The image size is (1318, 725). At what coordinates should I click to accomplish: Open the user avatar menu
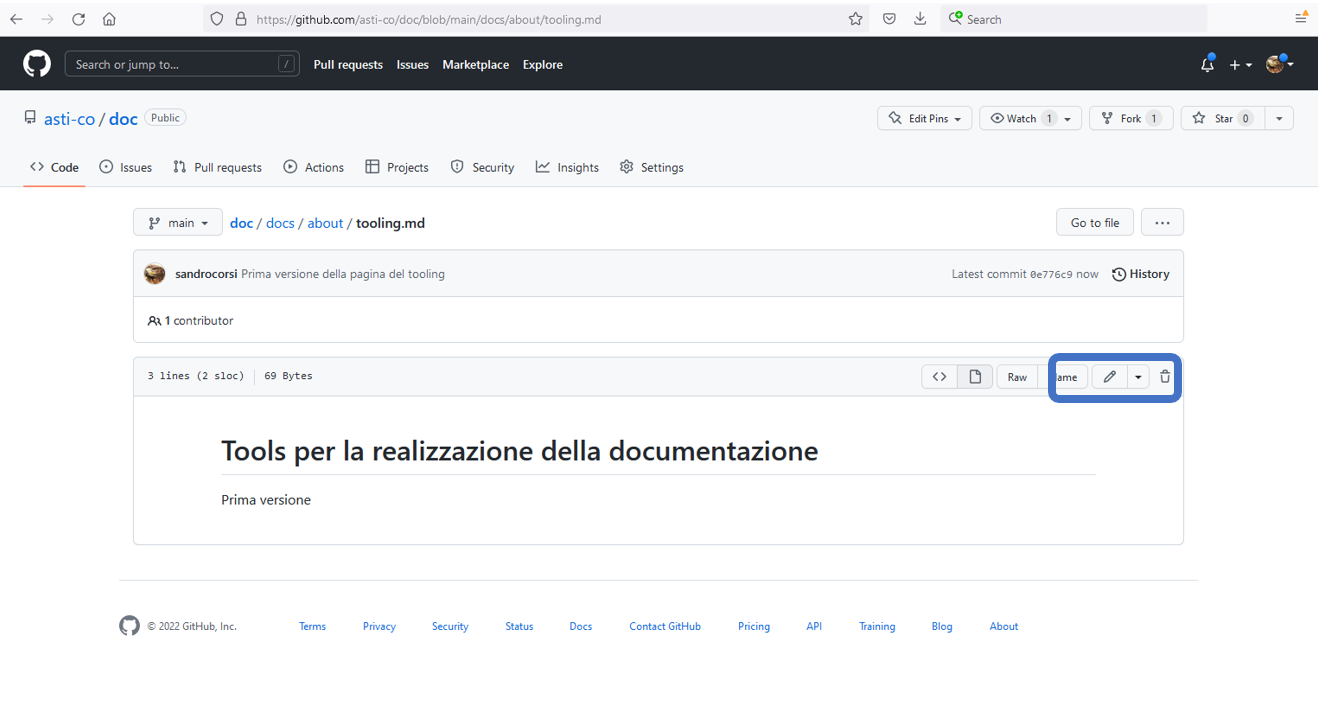point(1280,64)
